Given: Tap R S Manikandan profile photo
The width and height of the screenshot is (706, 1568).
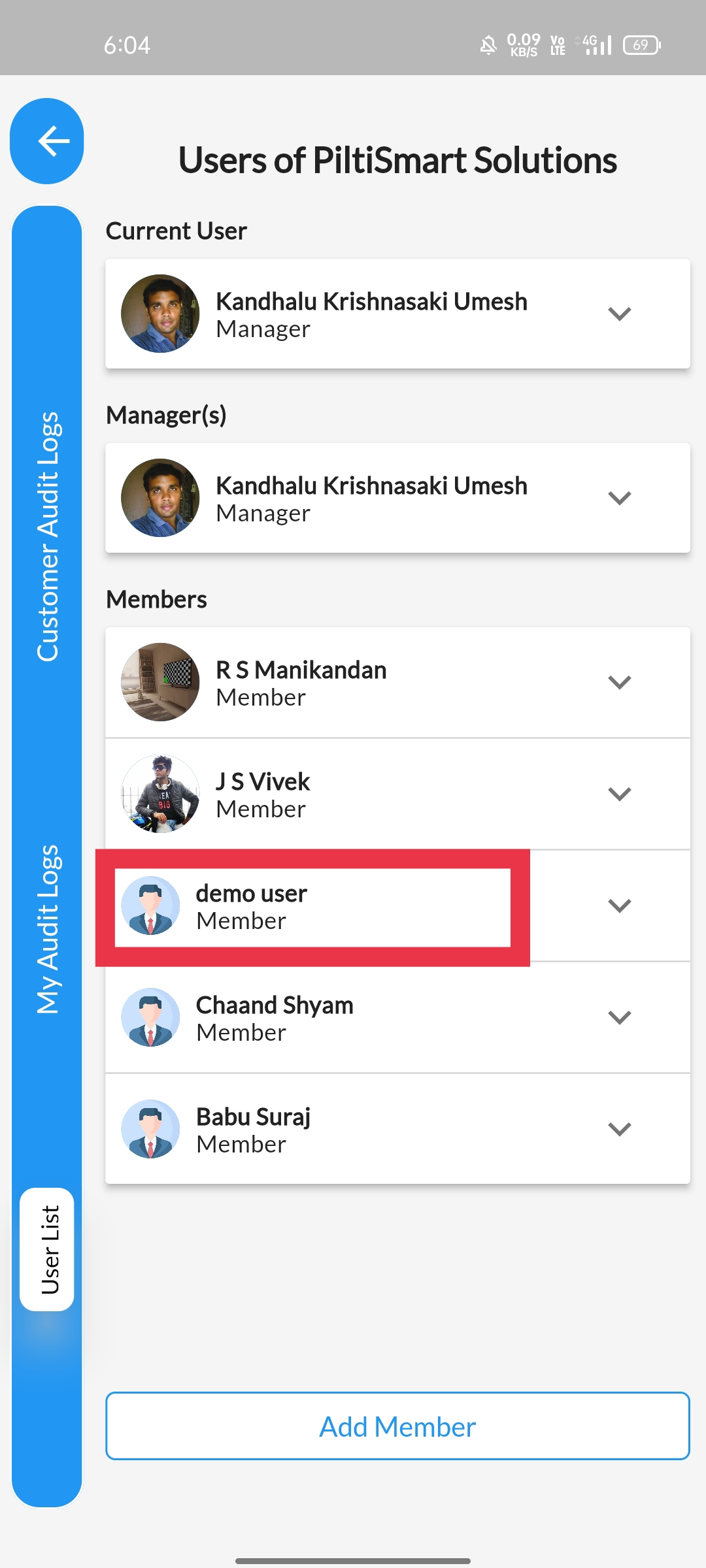Looking at the screenshot, I should pyautogui.click(x=160, y=682).
